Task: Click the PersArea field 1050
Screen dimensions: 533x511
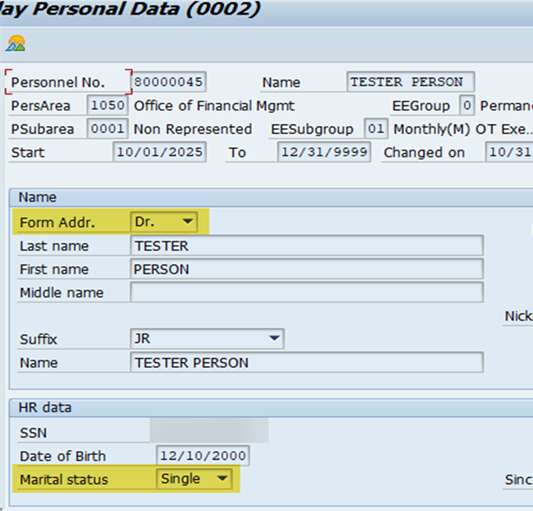Action: click(x=107, y=105)
